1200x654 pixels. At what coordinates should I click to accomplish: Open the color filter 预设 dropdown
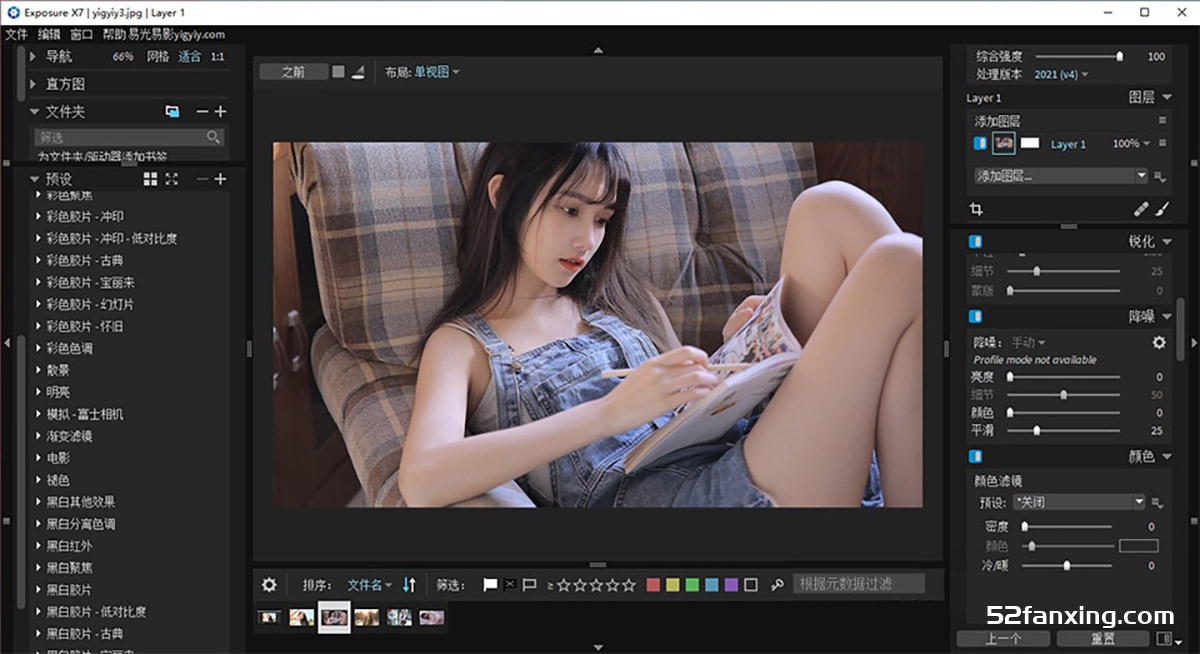tap(1078, 502)
